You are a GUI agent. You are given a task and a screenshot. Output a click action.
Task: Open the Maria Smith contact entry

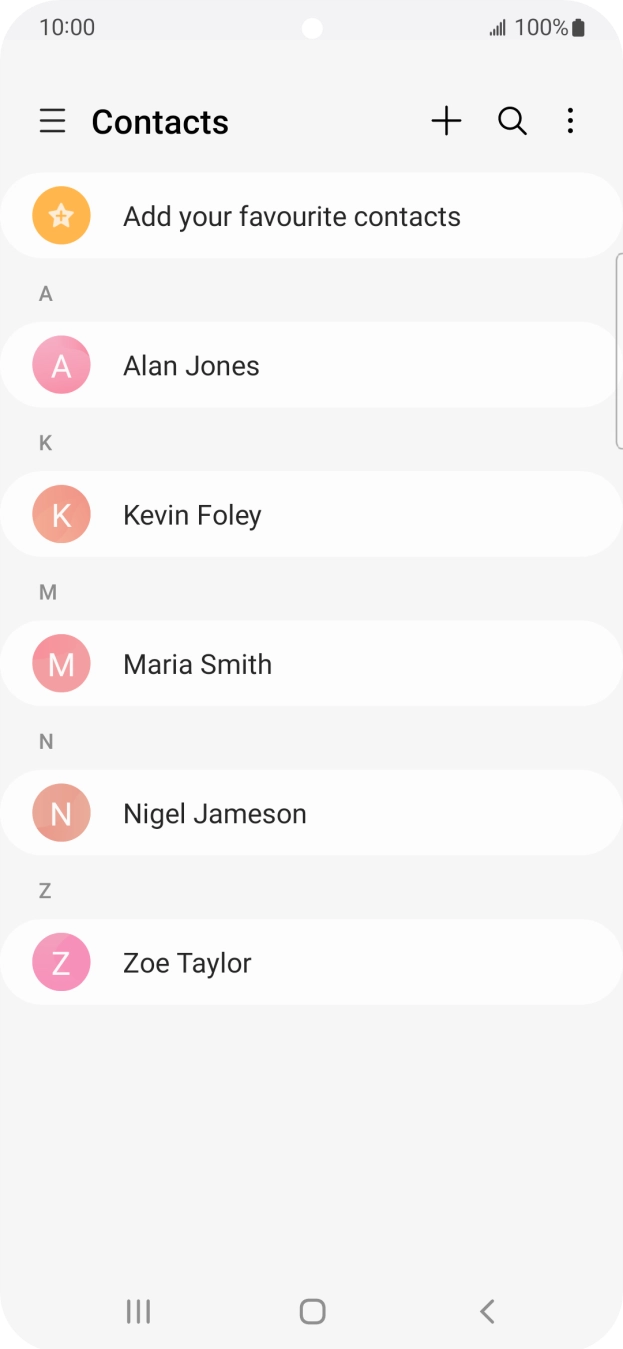point(311,664)
